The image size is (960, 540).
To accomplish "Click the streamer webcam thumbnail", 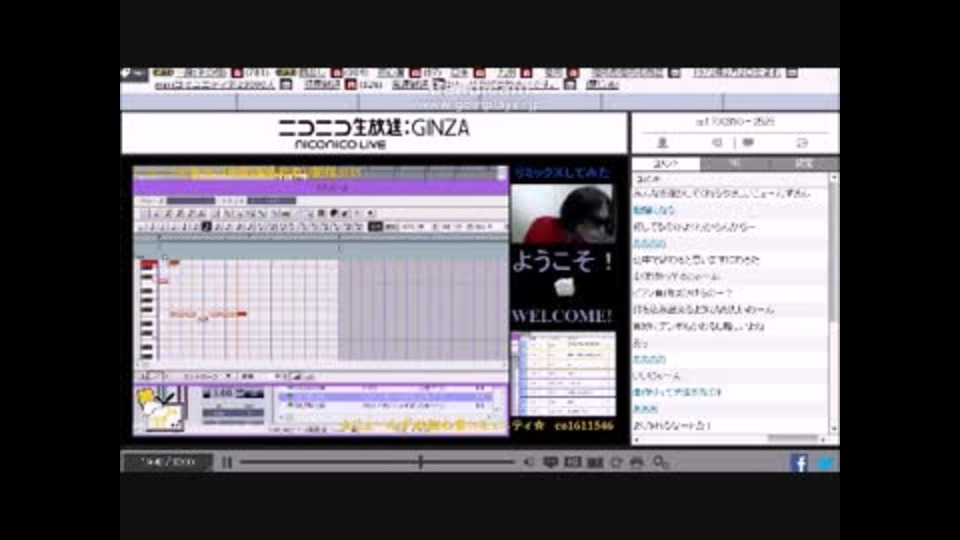I will [x=562, y=214].
